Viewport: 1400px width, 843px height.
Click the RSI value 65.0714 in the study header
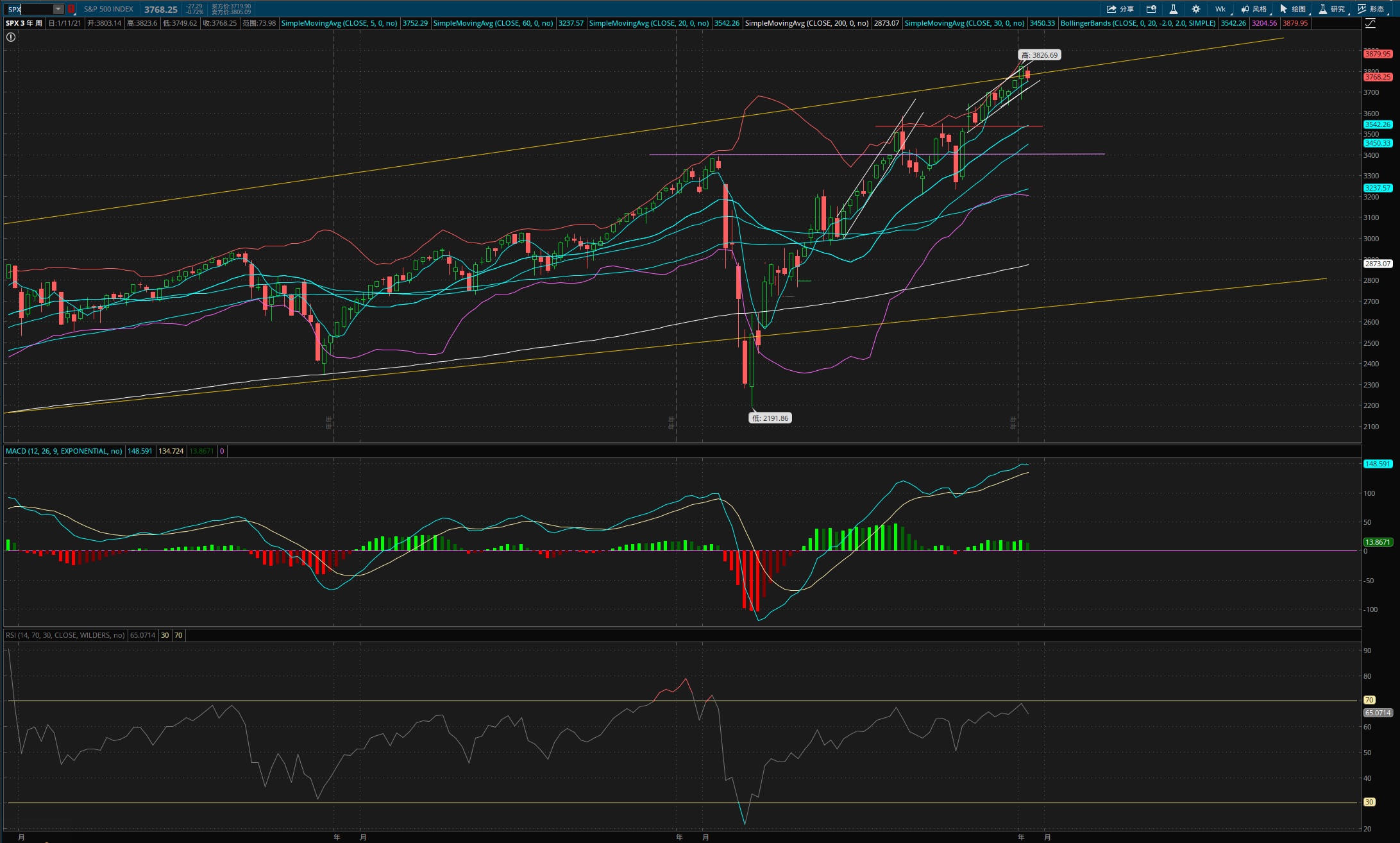(142, 635)
